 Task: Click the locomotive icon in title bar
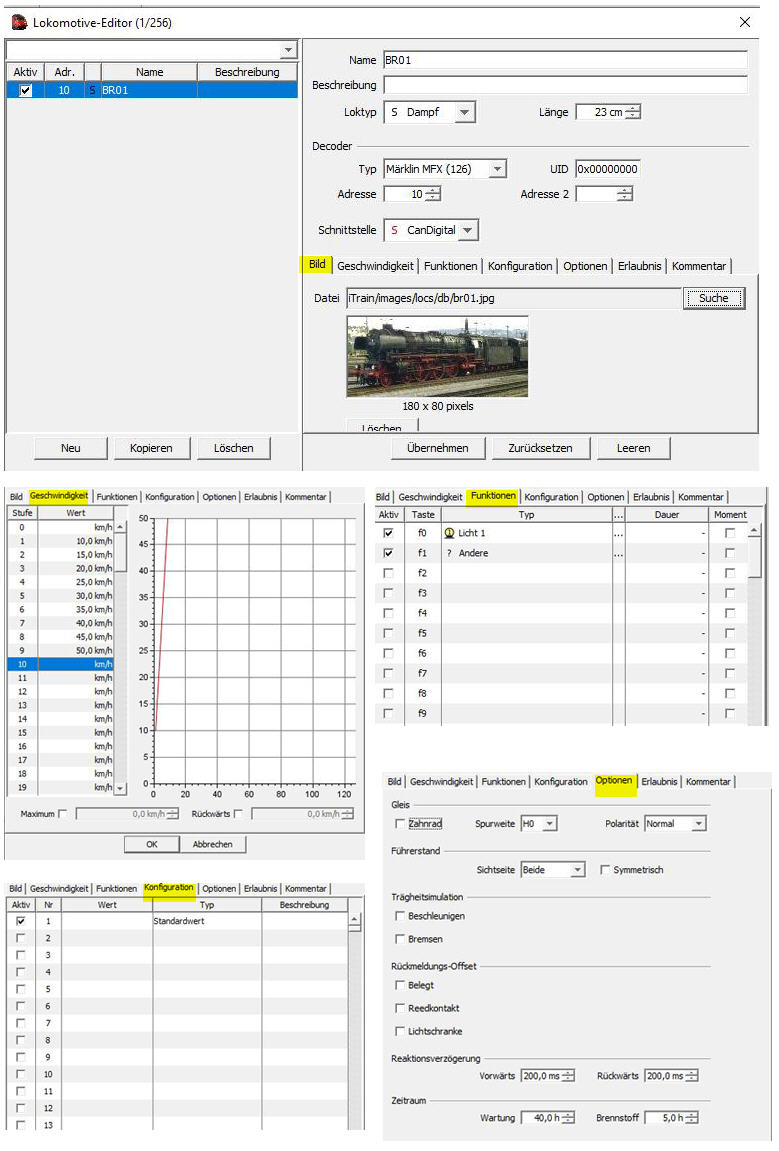coord(18,22)
